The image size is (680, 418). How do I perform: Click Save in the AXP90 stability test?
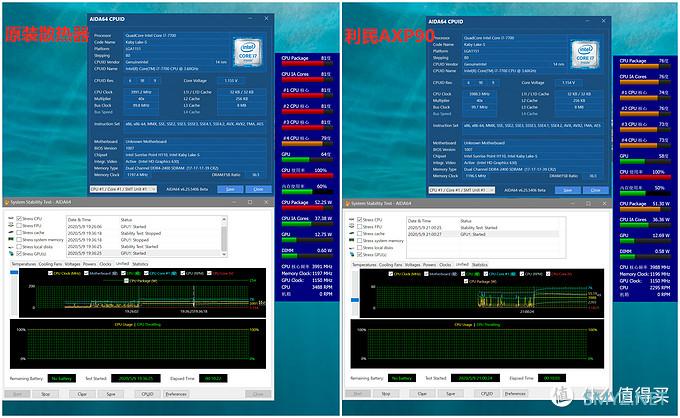pos(451,394)
